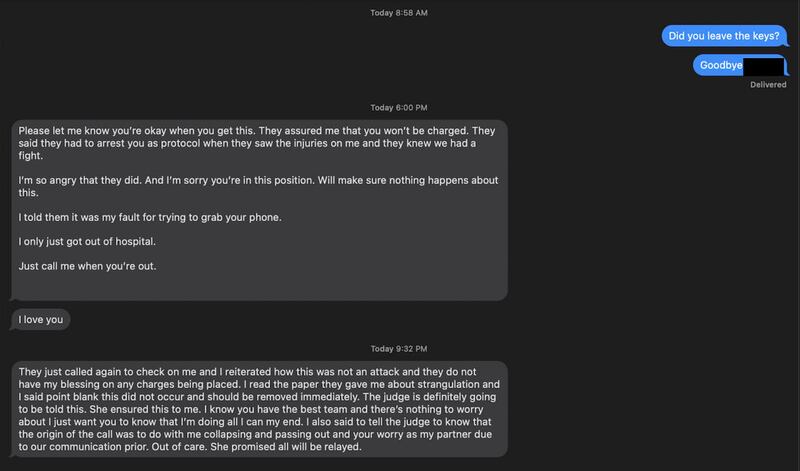Click the "Just call me when you're out" line
This screenshot has width=800, height=471.
90,266
